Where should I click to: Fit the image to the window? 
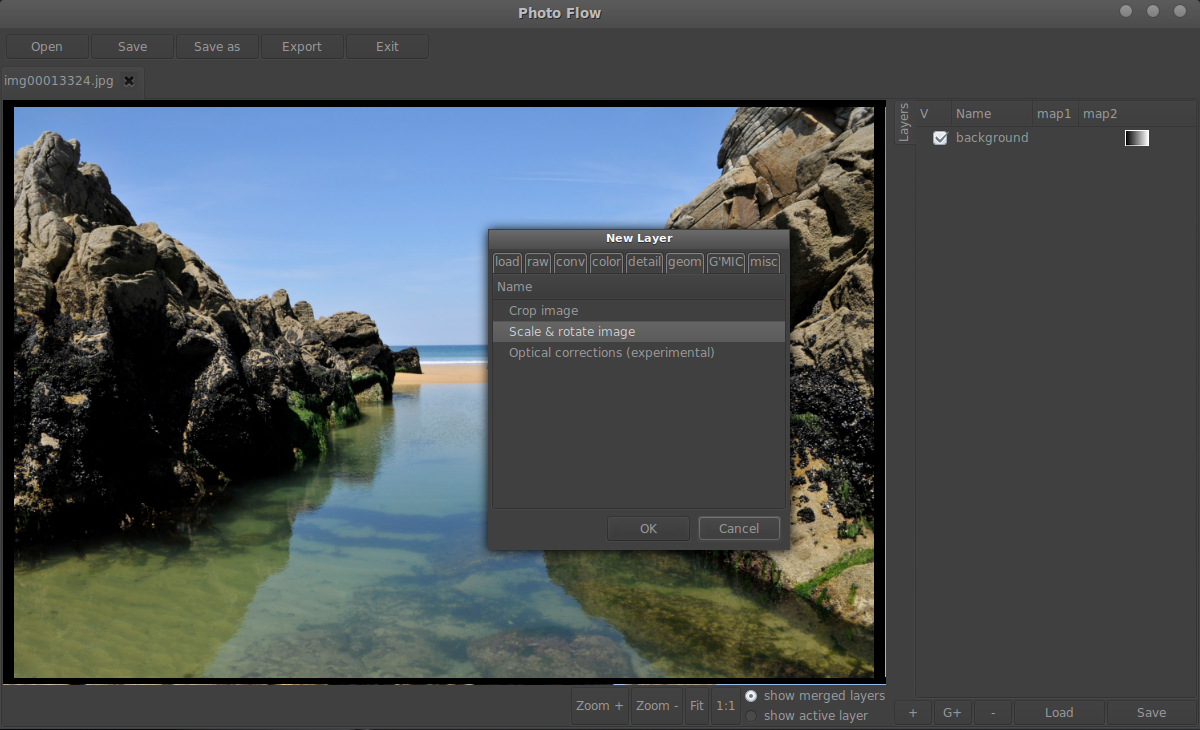tap(696, 705)
